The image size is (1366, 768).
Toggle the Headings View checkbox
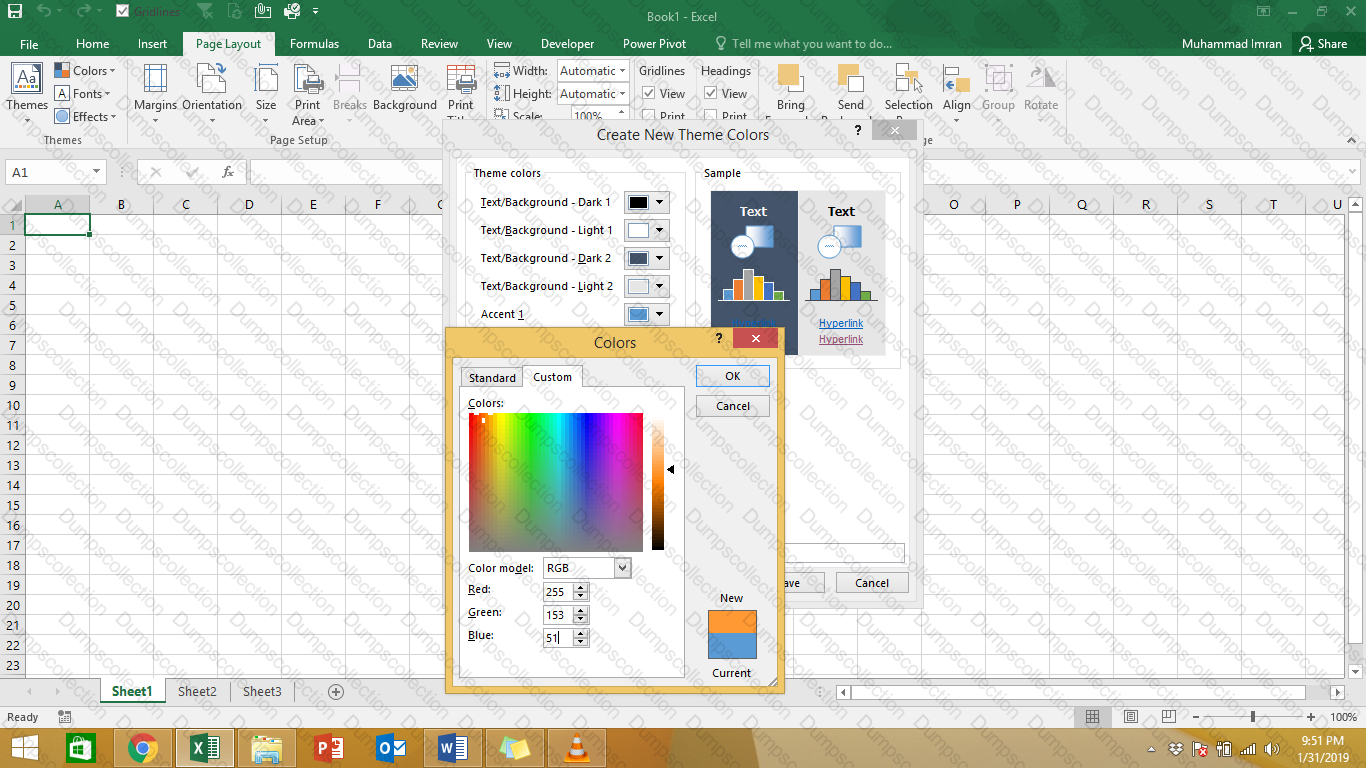tap(710, 94)
